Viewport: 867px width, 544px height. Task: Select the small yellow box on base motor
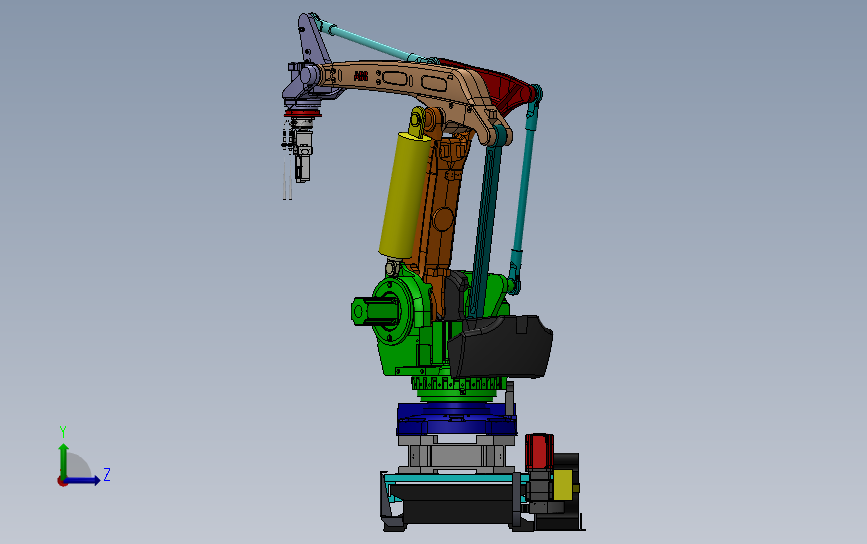[x=564, y=485]
